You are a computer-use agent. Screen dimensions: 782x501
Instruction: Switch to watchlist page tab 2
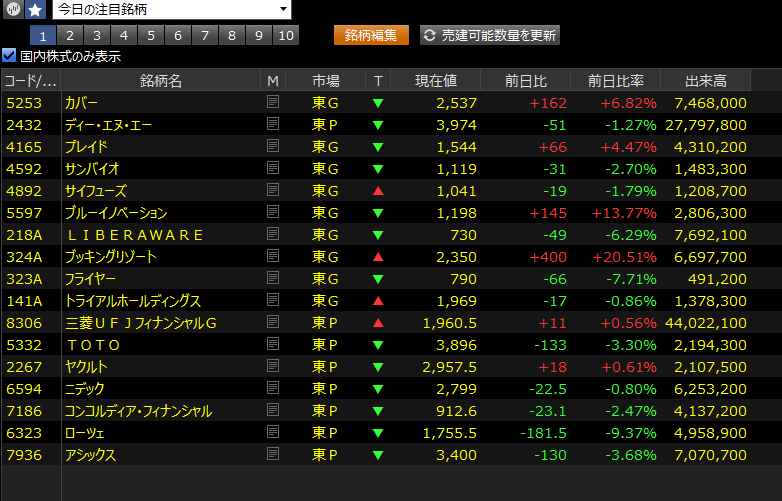click(x=70, y=35)
